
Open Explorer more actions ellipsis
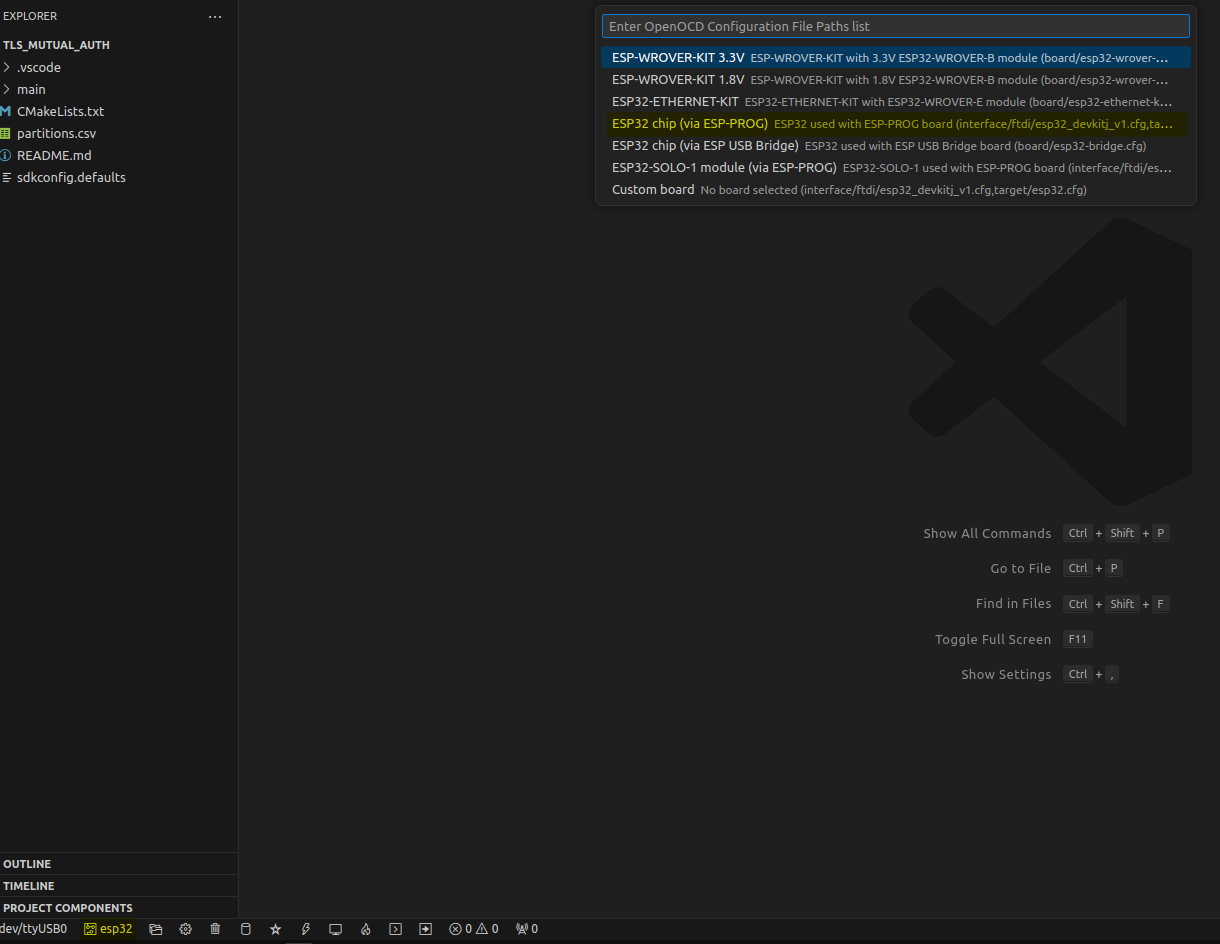pos(215,17)
